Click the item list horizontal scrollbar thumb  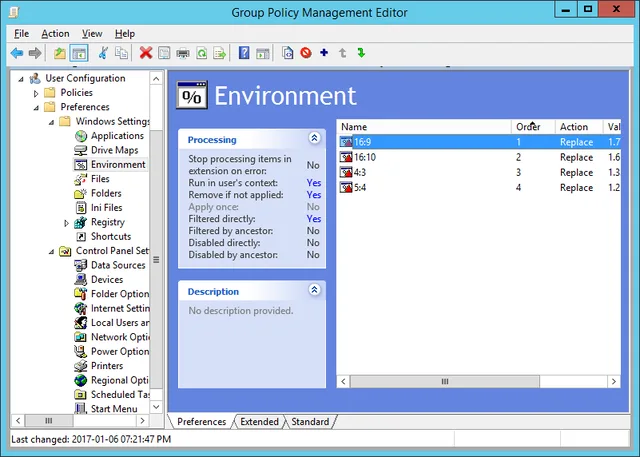click(x=444, y=382)
